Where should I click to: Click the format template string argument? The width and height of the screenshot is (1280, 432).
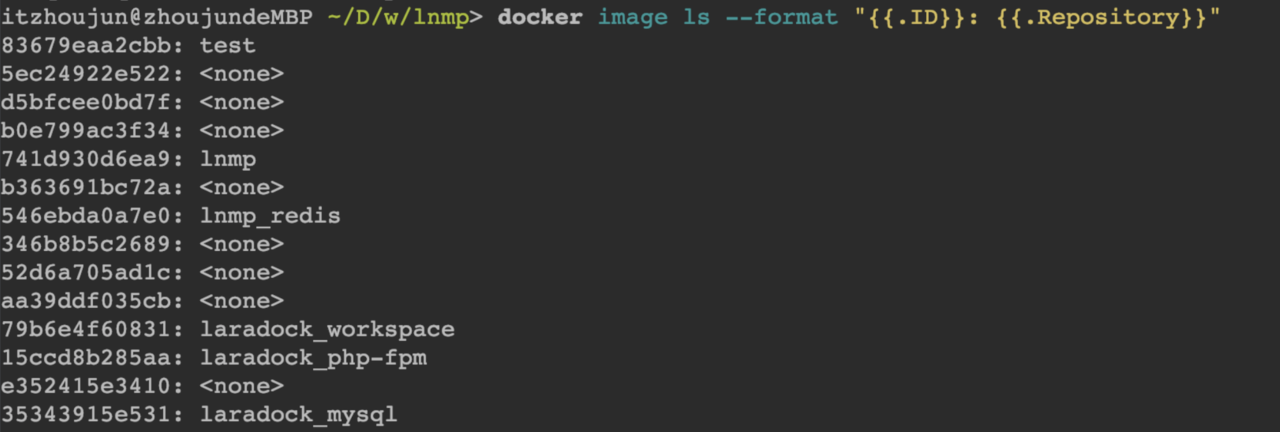pos(1037,18)
